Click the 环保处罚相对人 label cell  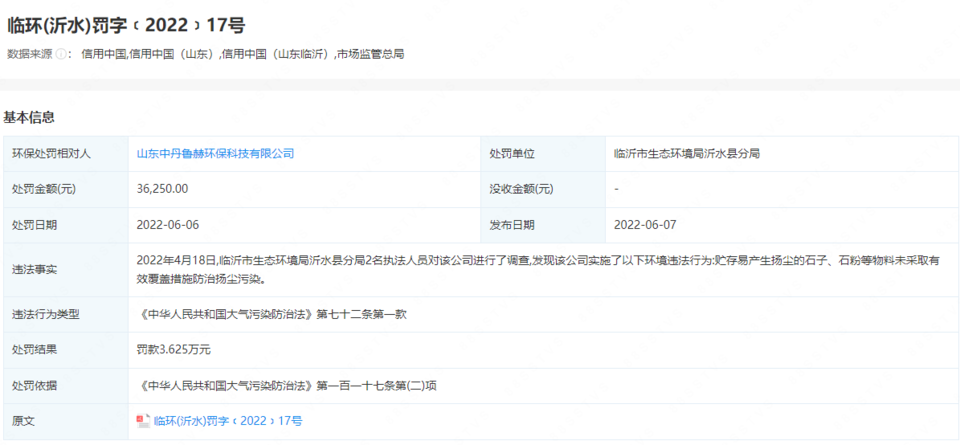click(66, 154)
